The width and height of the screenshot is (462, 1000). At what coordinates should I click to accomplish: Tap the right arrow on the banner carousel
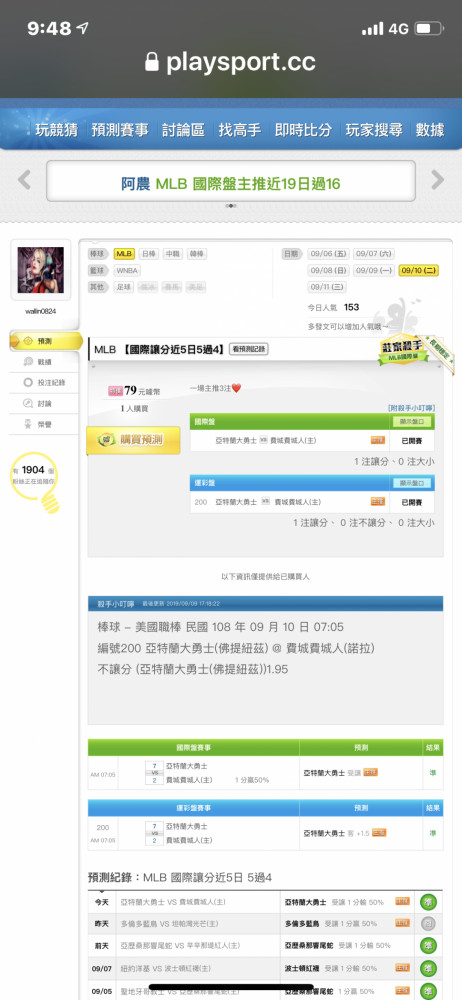point(437,180)
